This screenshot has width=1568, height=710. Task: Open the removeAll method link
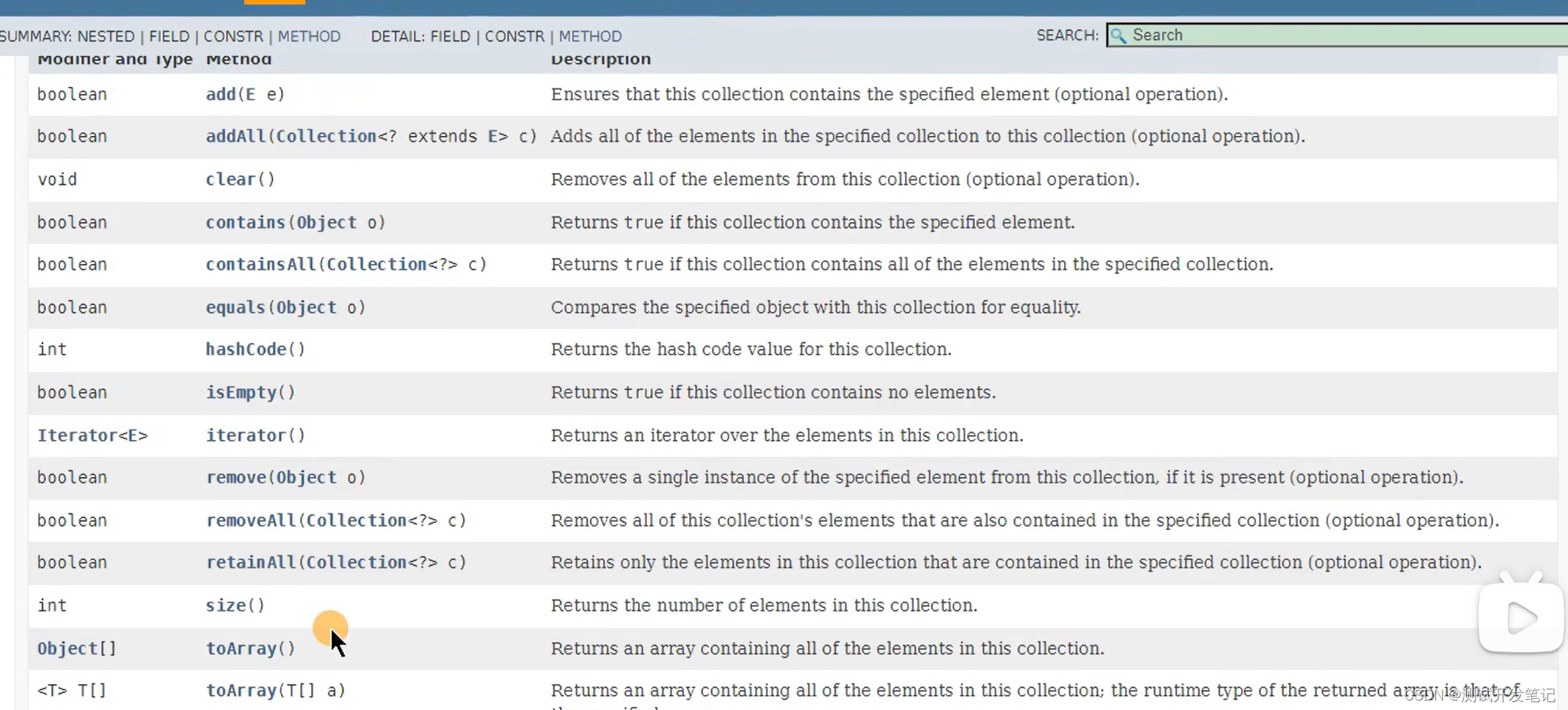(250, 520)
